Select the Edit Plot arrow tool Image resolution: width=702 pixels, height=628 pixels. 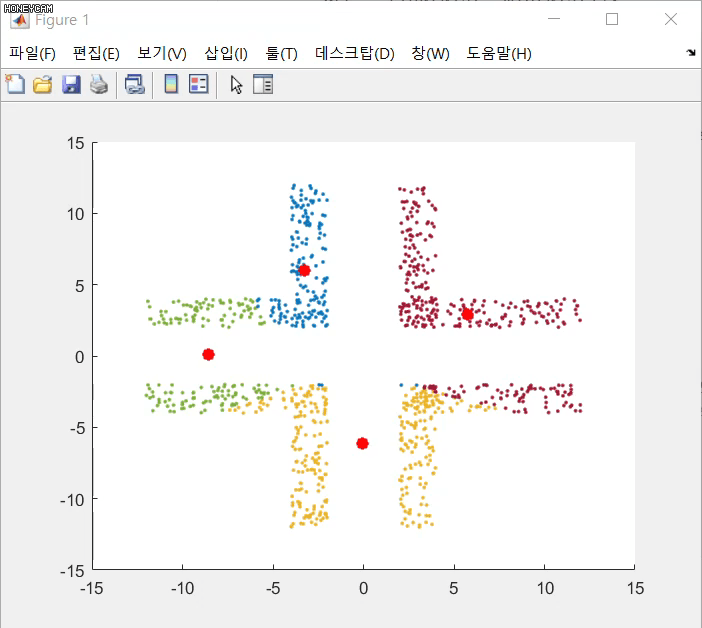236,84
